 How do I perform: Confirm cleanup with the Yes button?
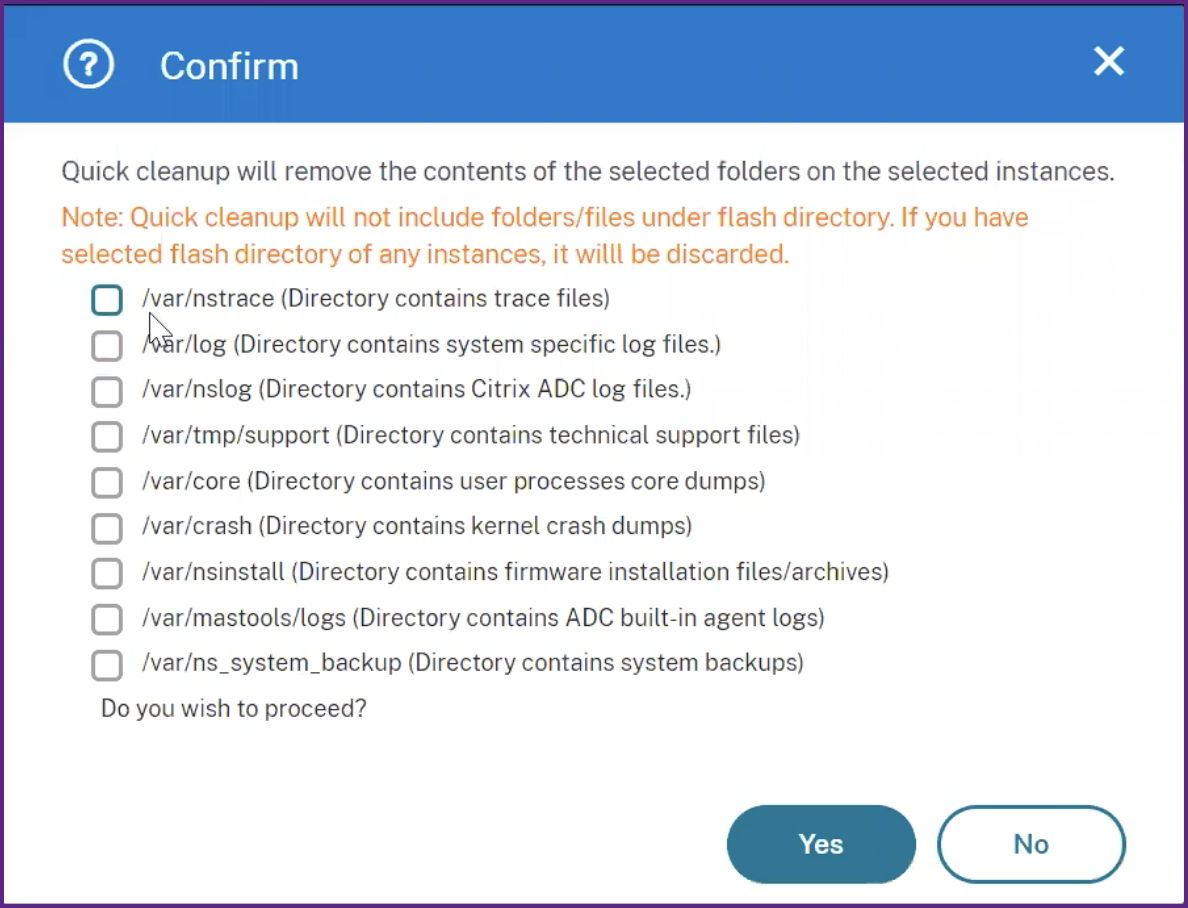(x=821, y=844)
